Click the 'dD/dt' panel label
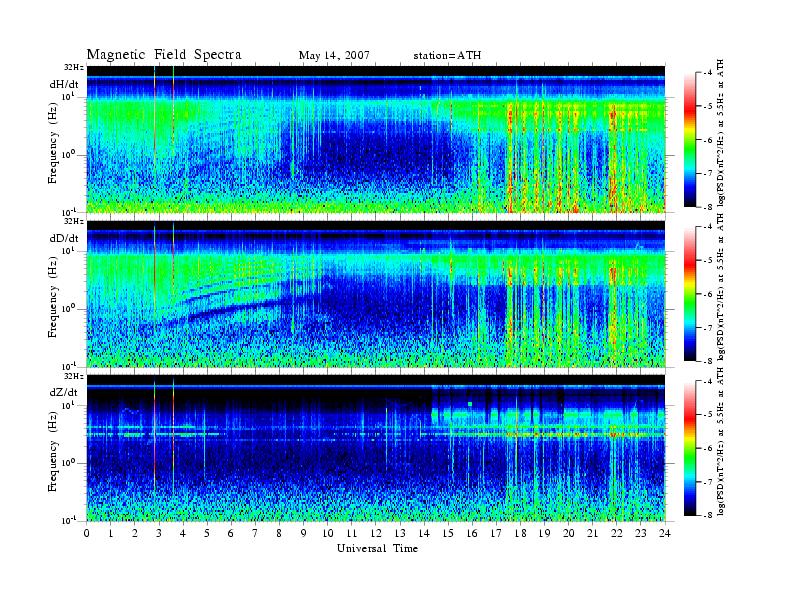 point(64,238)
